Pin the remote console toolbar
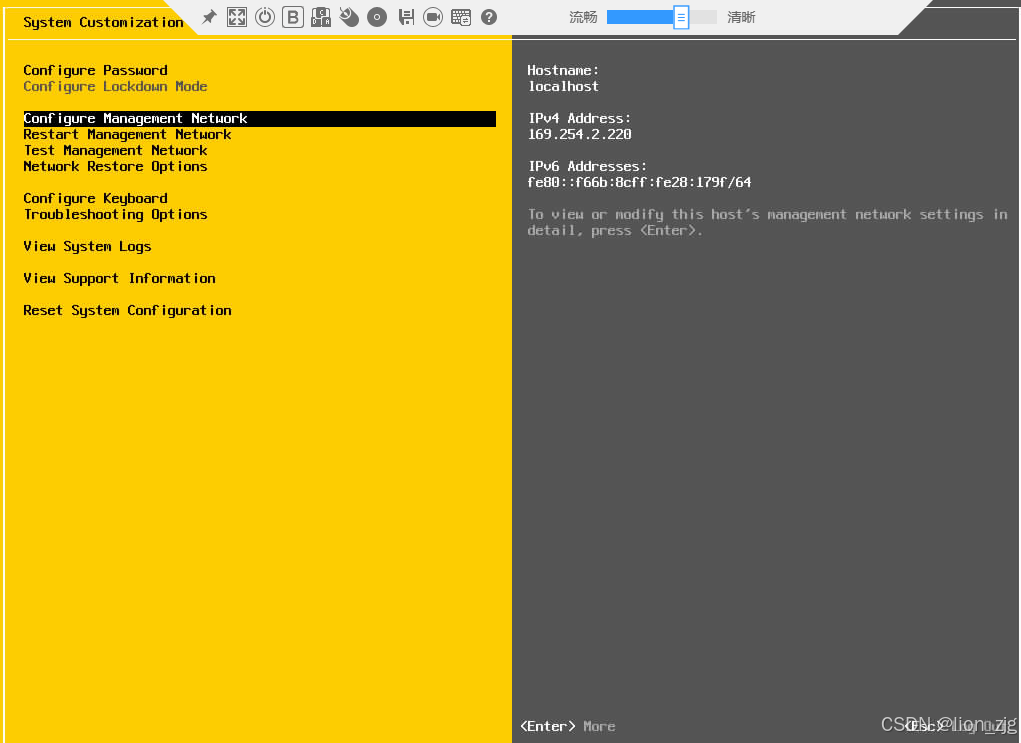 click(209, 18)
